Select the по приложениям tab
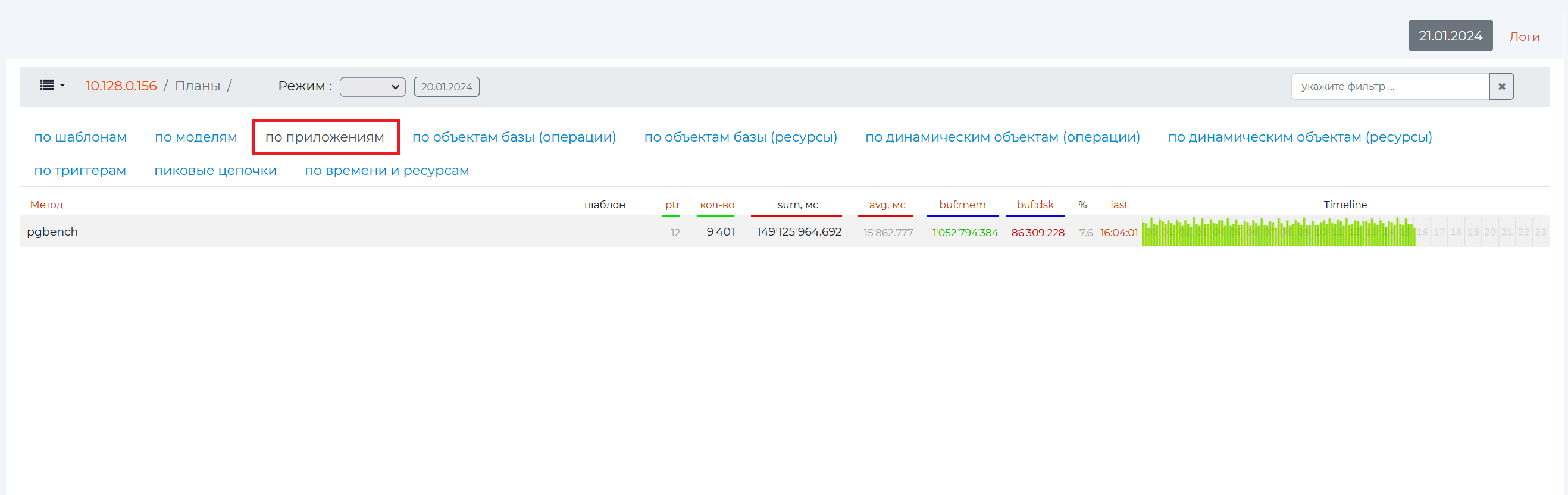 [x=325, y=137]
